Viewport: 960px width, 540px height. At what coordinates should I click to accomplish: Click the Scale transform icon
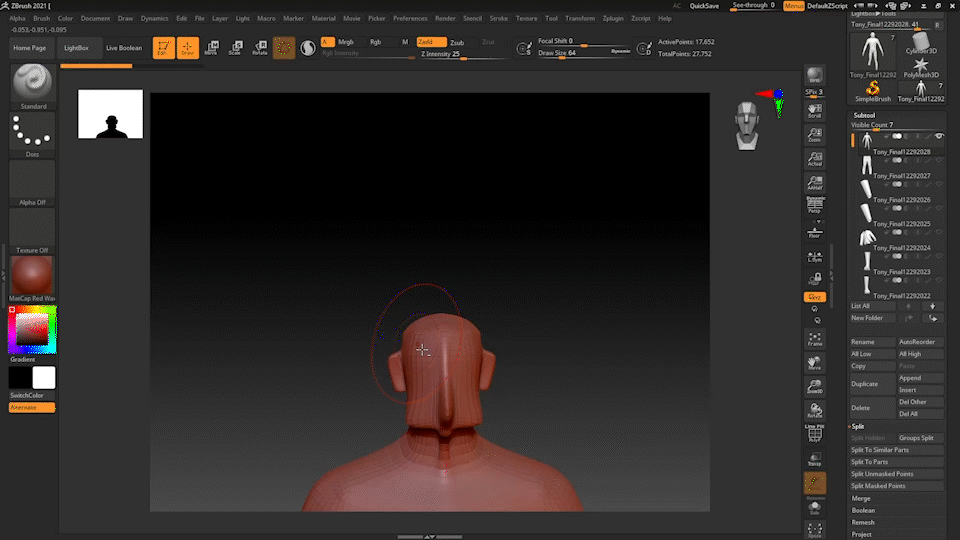tap(235, 48)
